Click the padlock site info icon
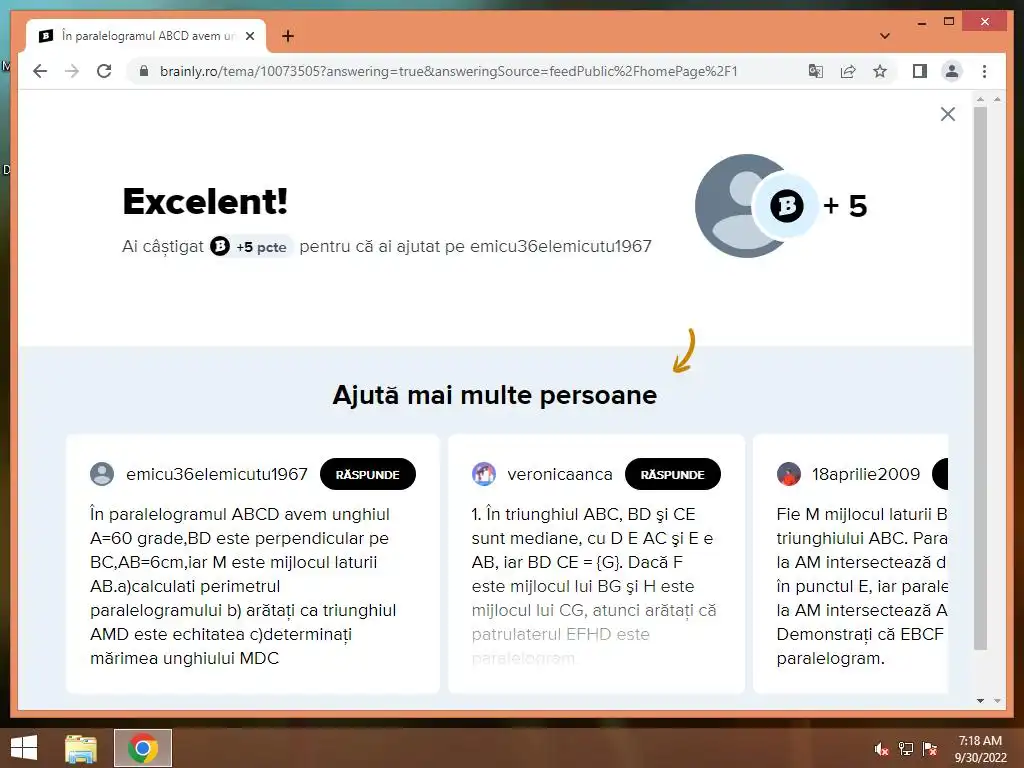The image size is (1024, 768). 144,71
